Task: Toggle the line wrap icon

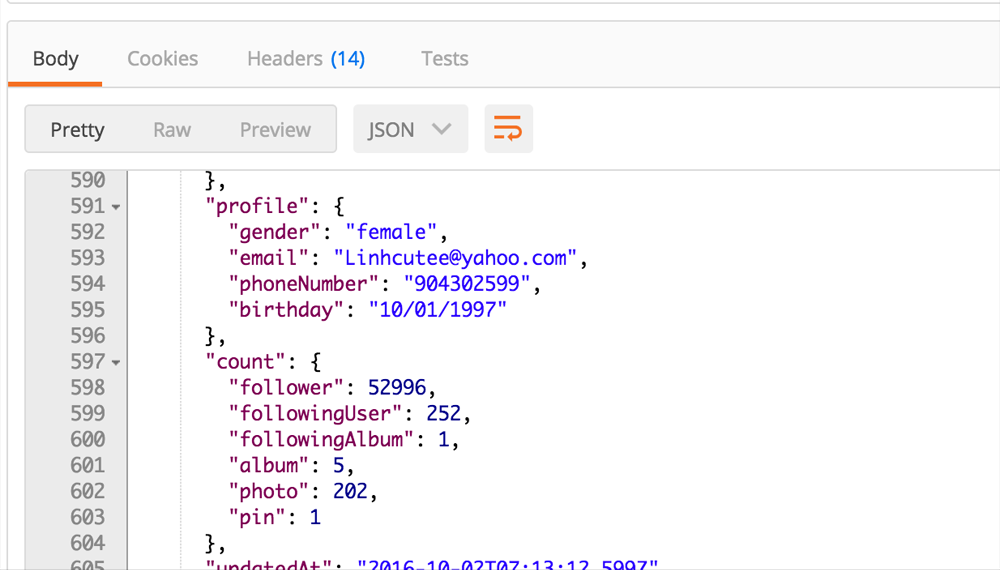Action: 508,129
